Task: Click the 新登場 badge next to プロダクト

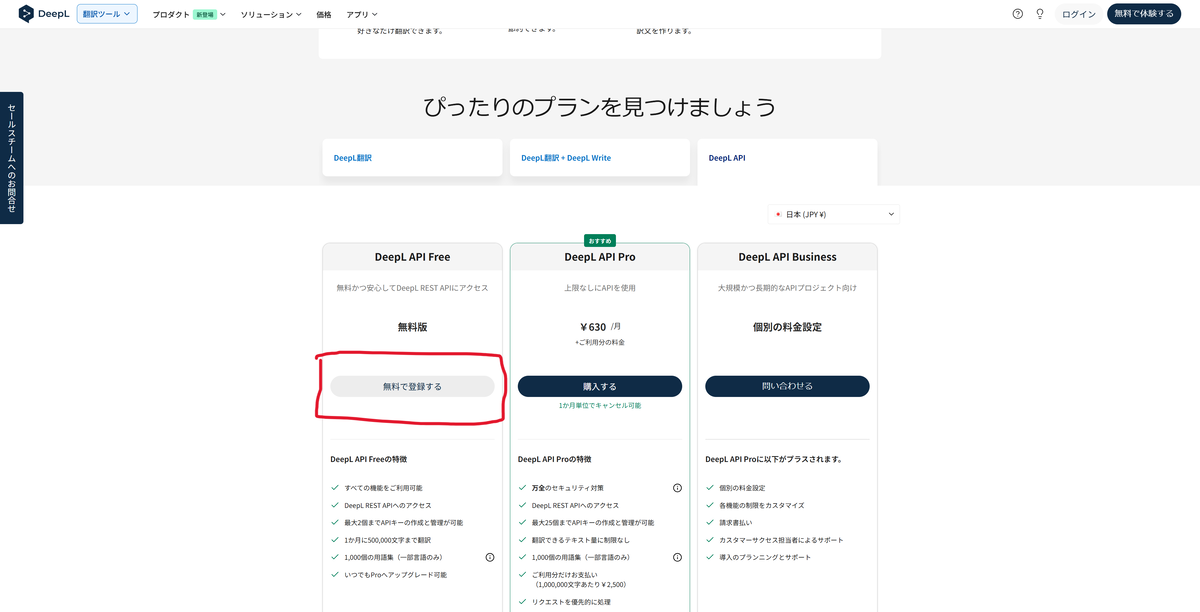Action: pos(204,15)
